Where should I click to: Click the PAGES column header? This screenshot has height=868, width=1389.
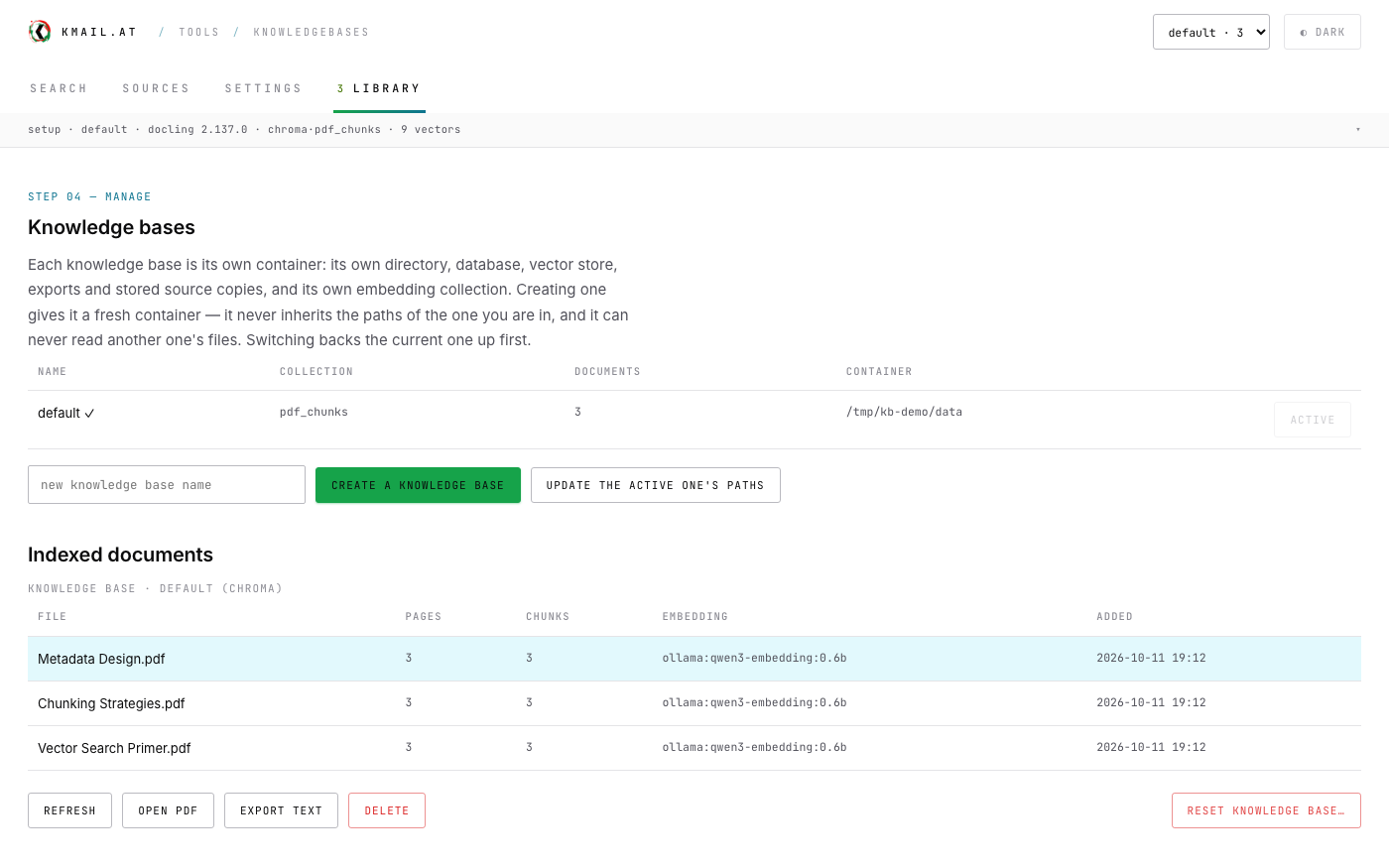pos(424,617)
